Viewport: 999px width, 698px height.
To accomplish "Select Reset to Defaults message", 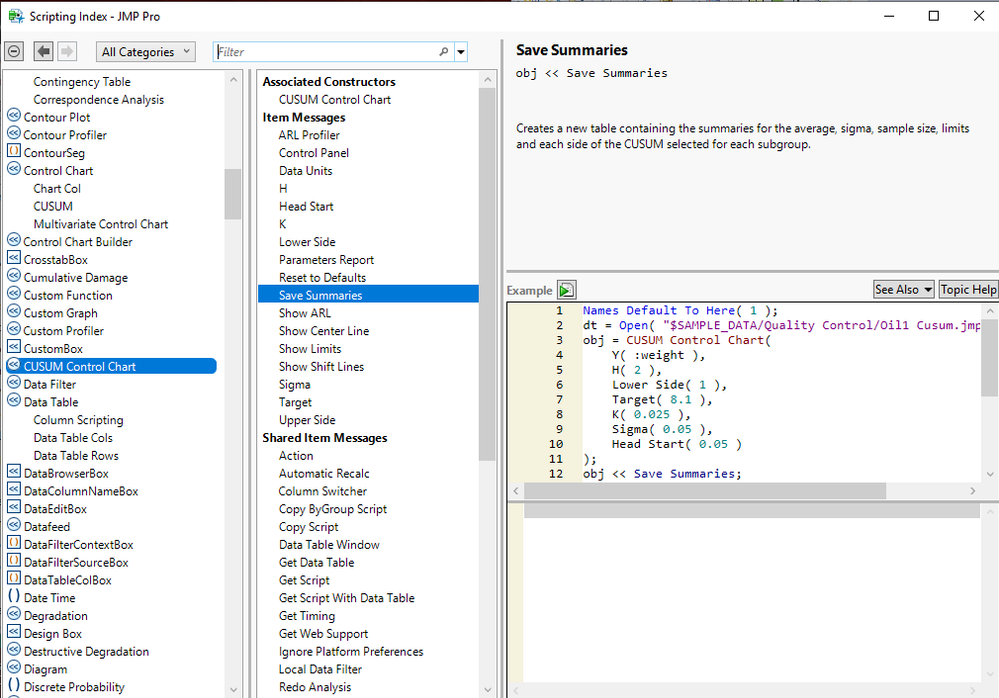I will click(x=322, y=278).
